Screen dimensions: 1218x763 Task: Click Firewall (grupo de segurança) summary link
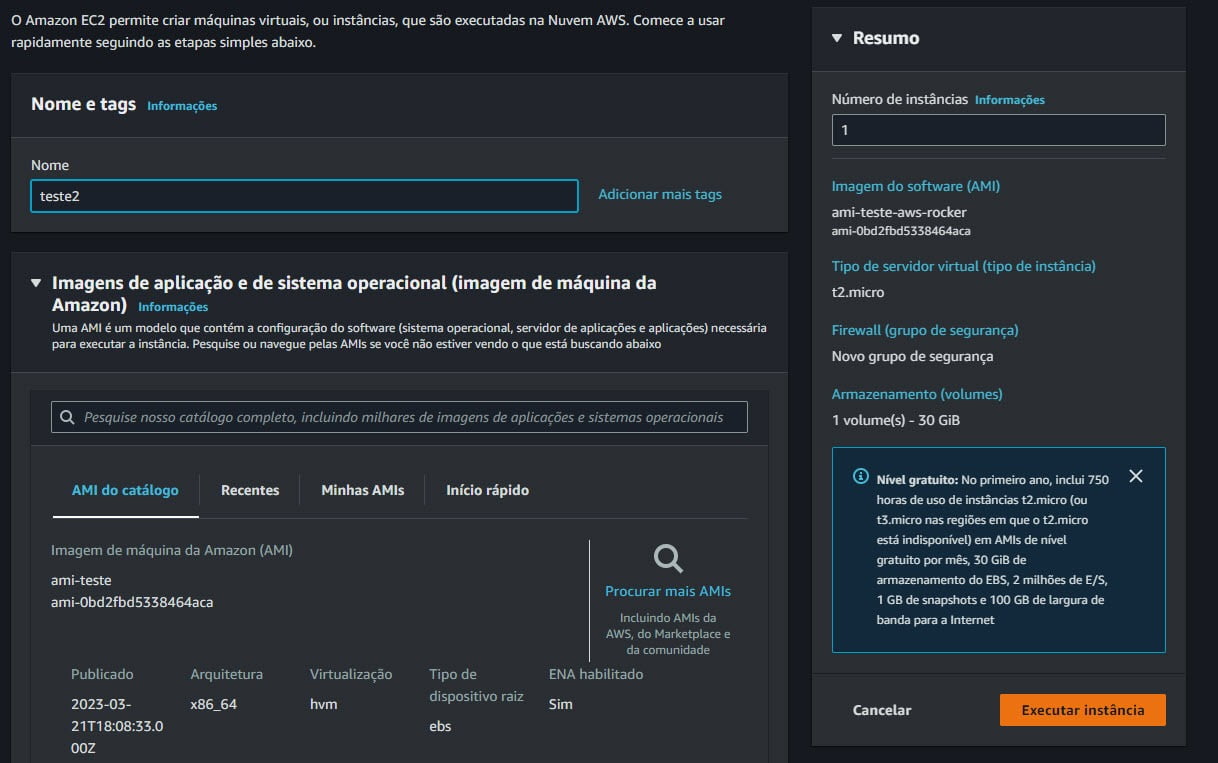coord(925,330)
